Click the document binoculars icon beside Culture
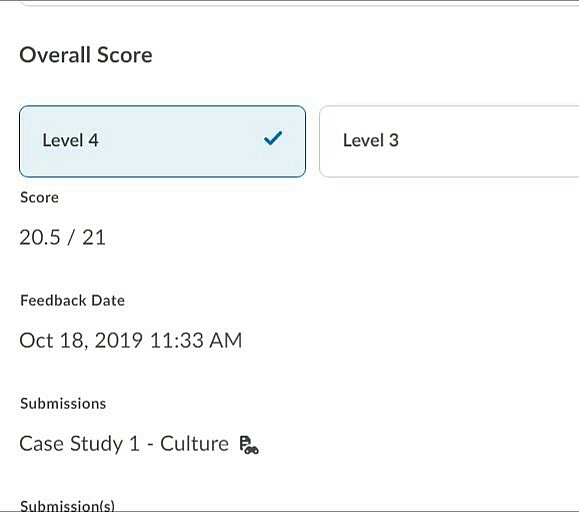The height and width of the screenshot is (512, 579). pos(249,445)
